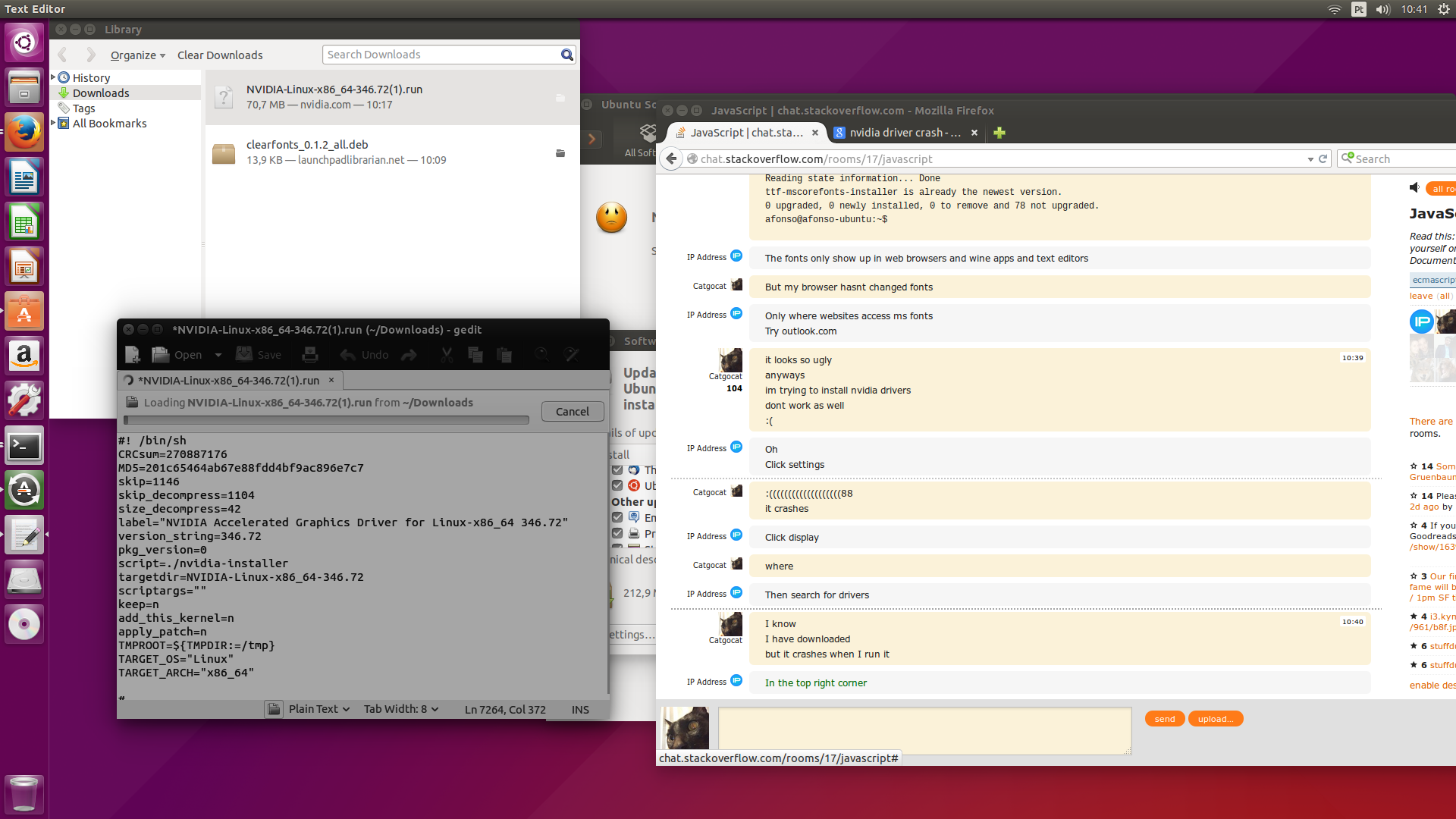This screenshot has width=1456, height=819.
Task: Click the Print icon in gedit toolbar
Action: (309, 354)
